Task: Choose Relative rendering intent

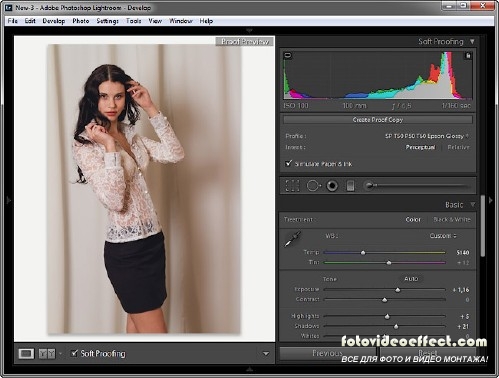Action: [x=458, y=147]
